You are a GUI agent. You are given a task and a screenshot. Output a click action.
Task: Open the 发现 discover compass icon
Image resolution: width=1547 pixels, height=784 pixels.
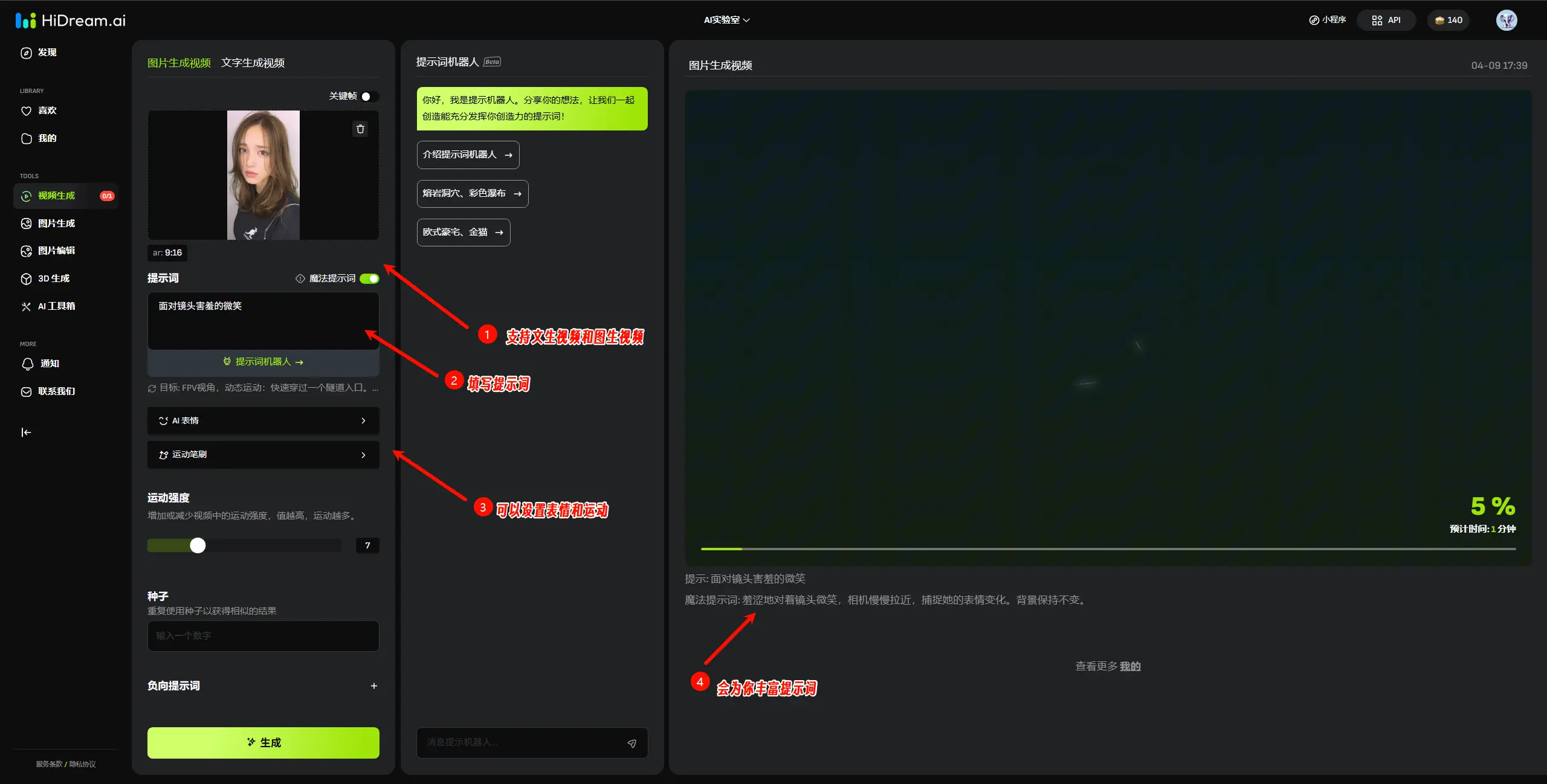click(26, 53)
